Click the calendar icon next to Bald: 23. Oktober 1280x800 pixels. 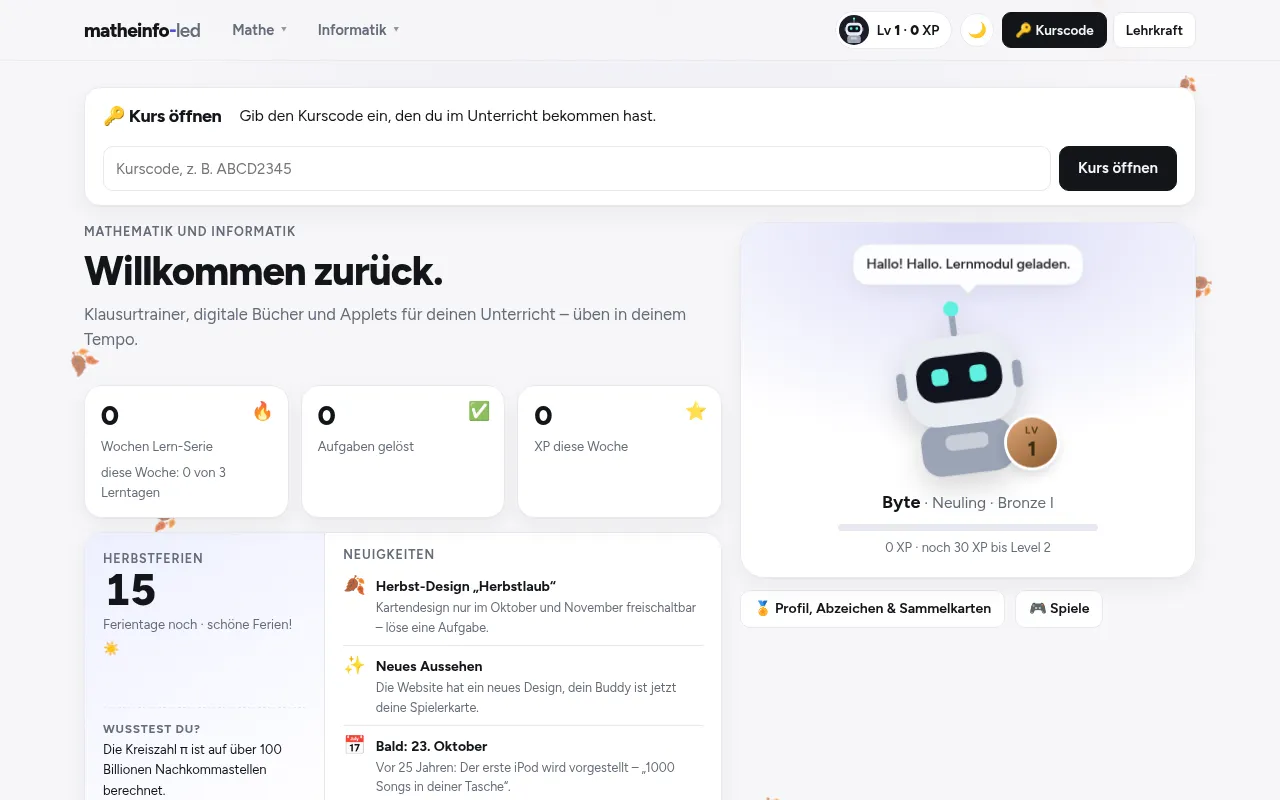[355, 745]
